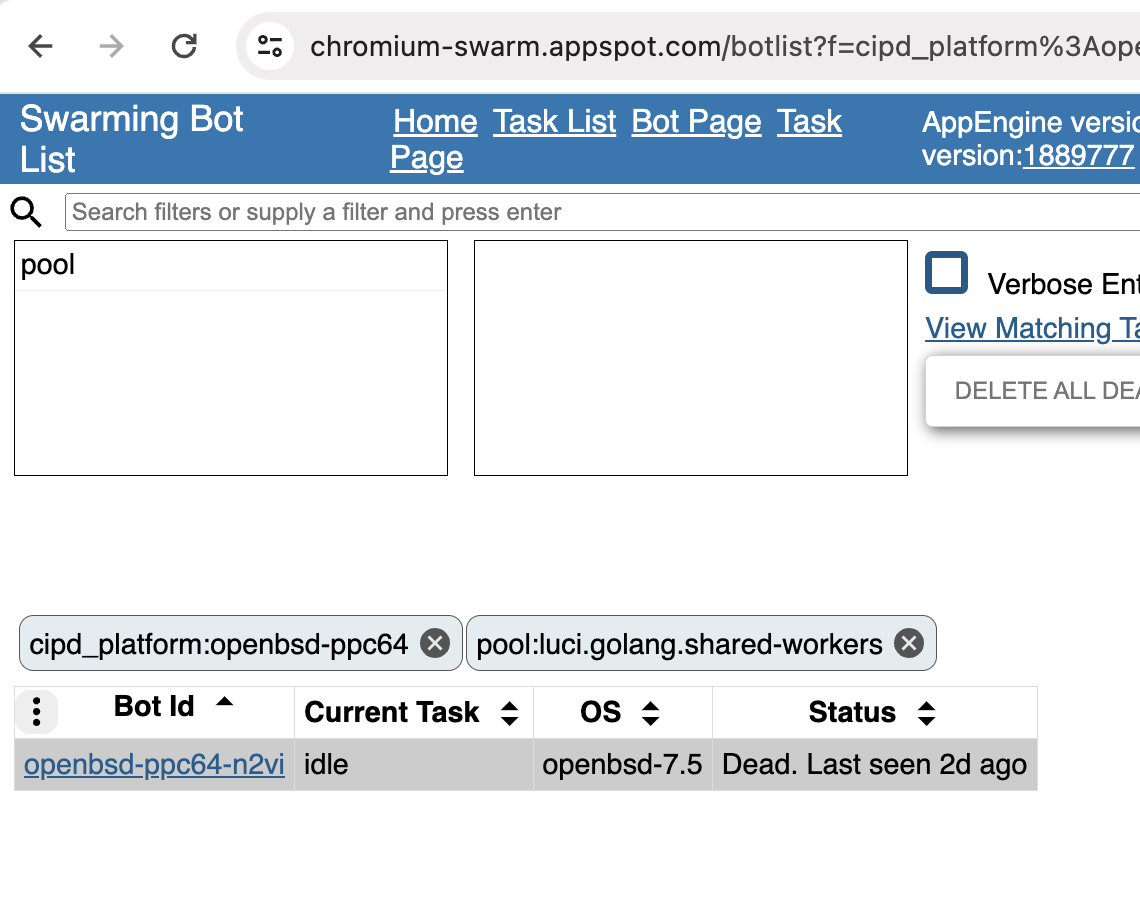Open the Task List link
The height and width of the screenshot is (916, 1140).
(555, 121)
